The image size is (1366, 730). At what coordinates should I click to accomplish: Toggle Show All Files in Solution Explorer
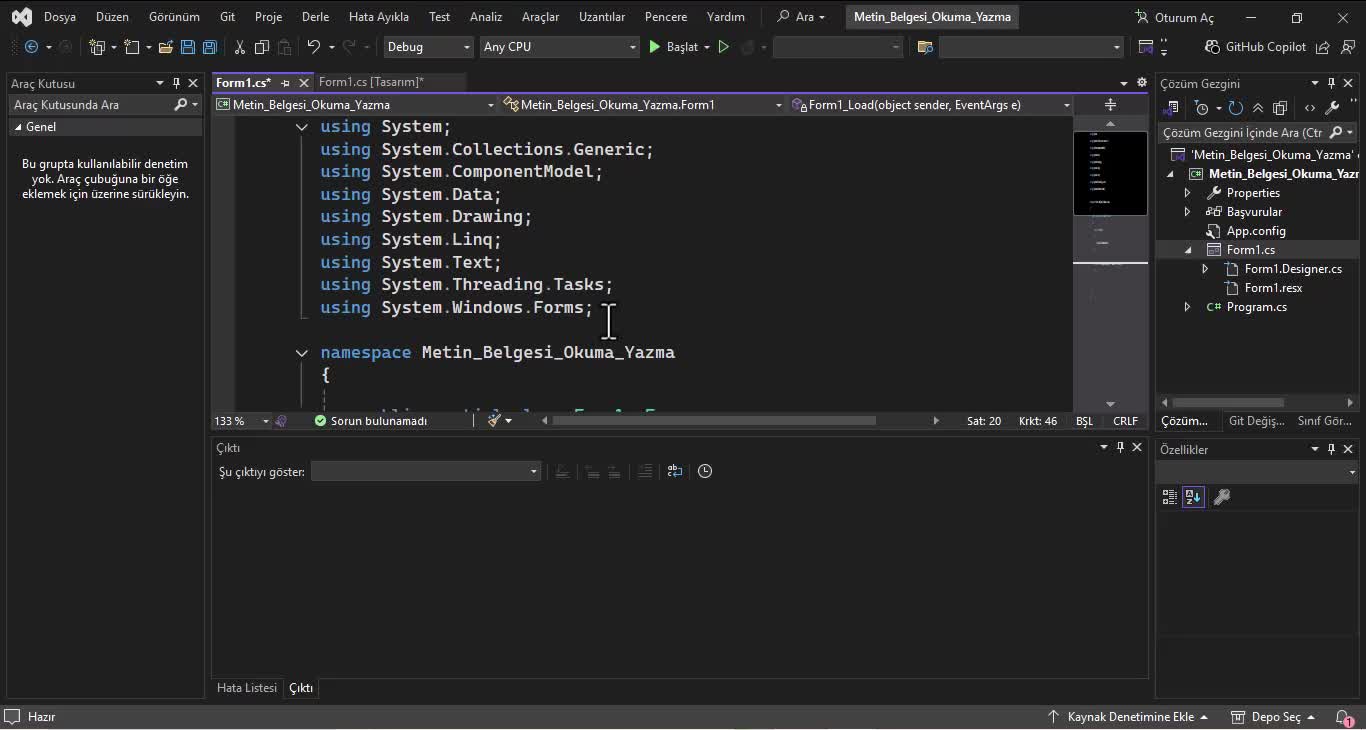[x=1280, y=108]
